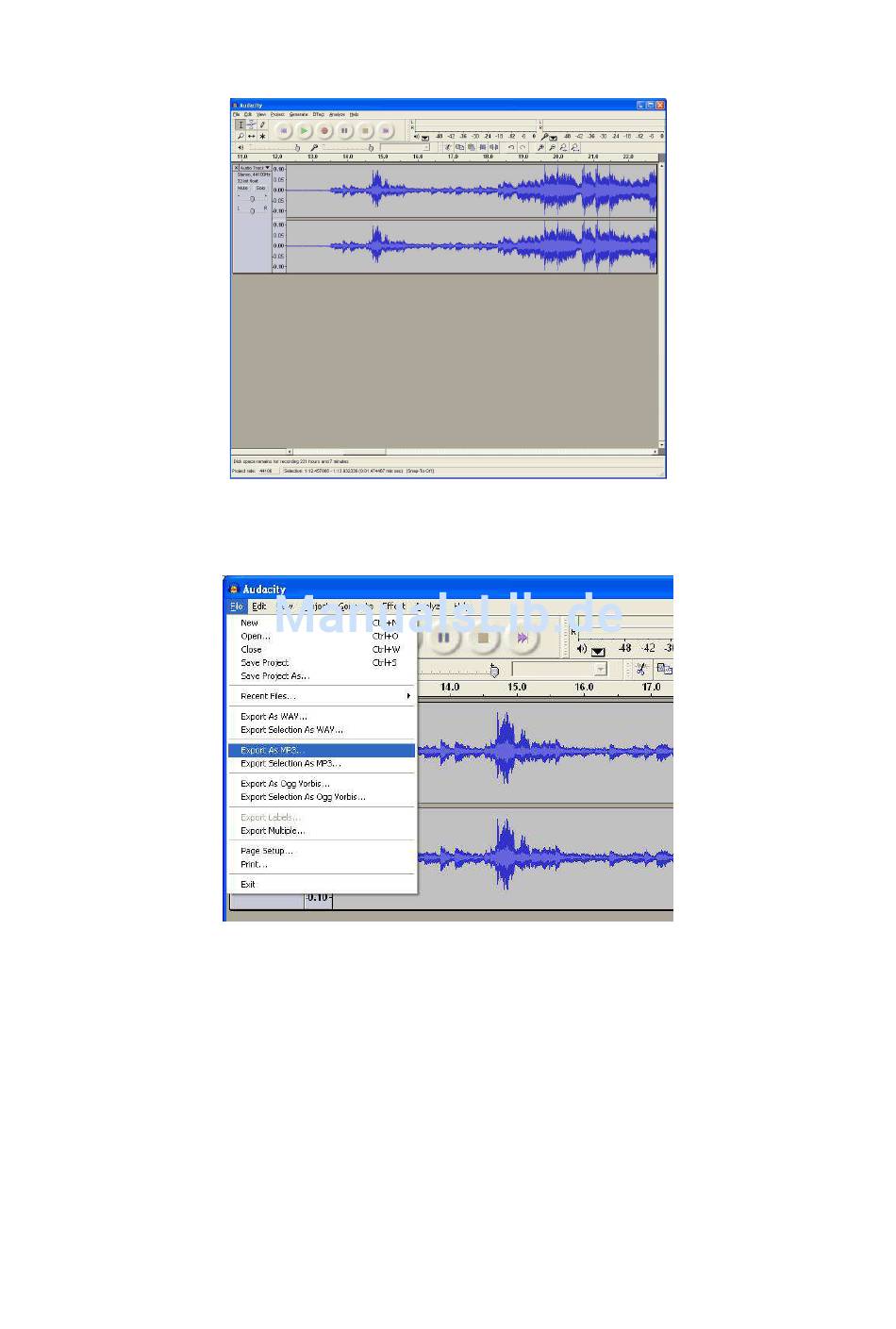
Task: Select the Time Shift tool in upper window
Action: [x=252, y=136]
